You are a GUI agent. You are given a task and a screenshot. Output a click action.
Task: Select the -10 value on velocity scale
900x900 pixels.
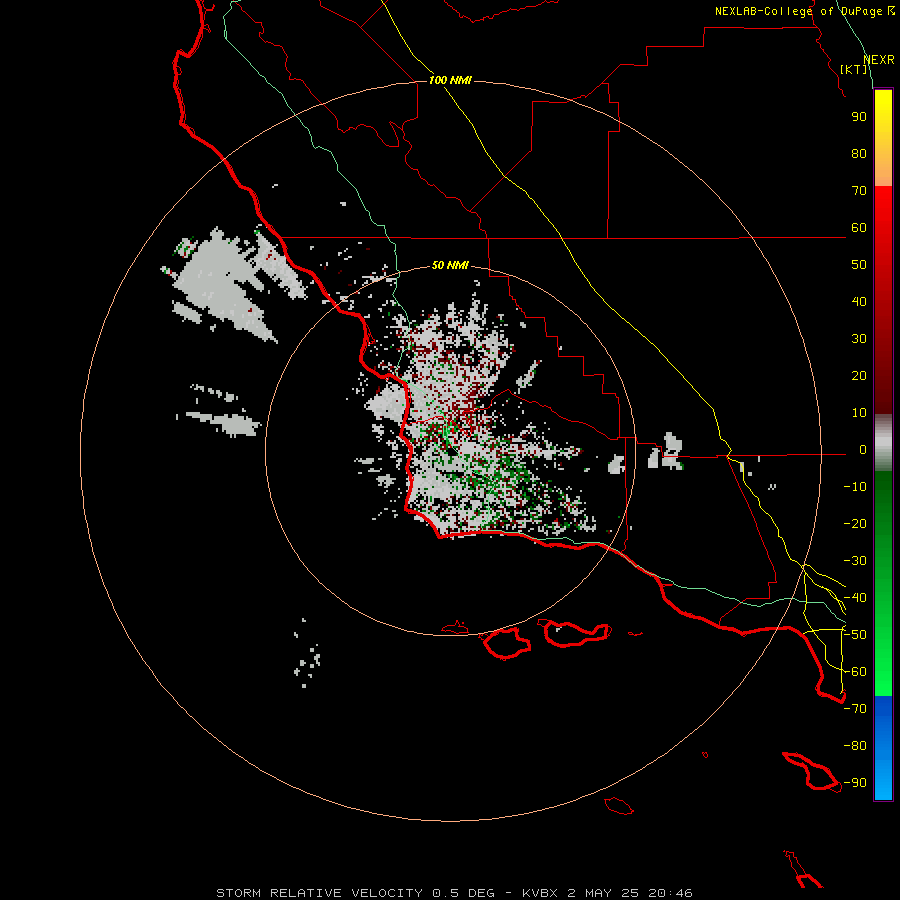855,487
